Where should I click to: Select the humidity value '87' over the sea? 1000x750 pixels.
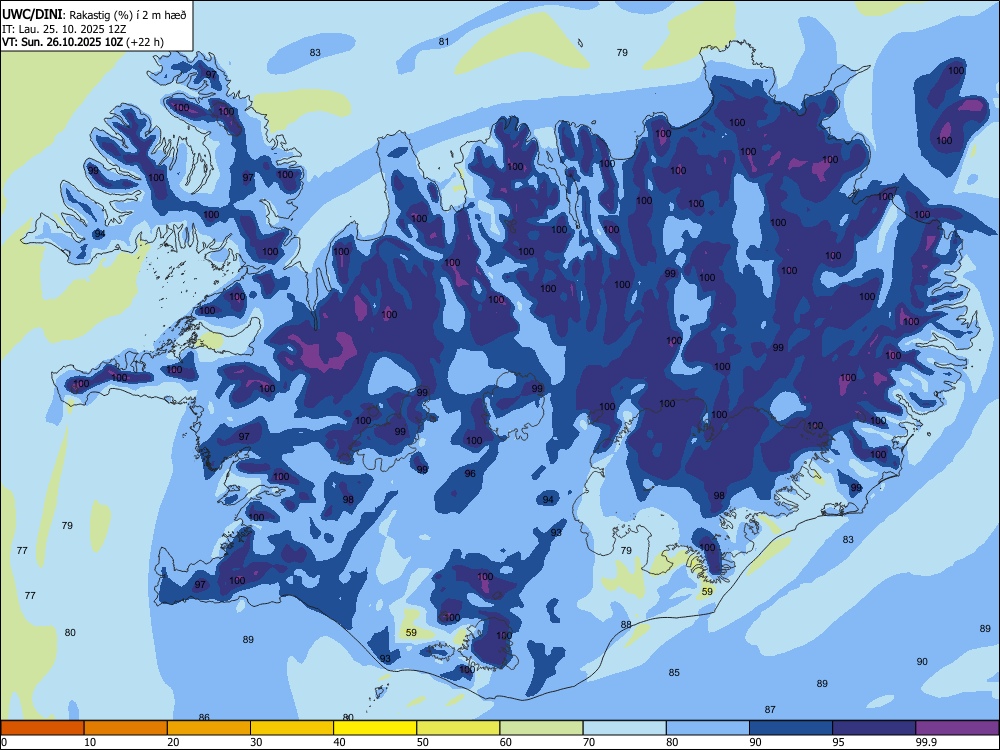point(770,709)
